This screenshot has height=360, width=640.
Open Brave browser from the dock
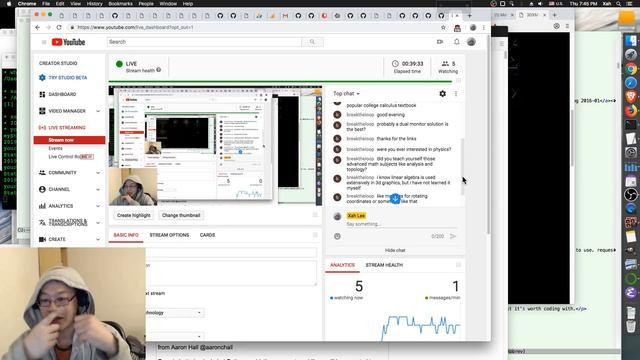(631, 97)
